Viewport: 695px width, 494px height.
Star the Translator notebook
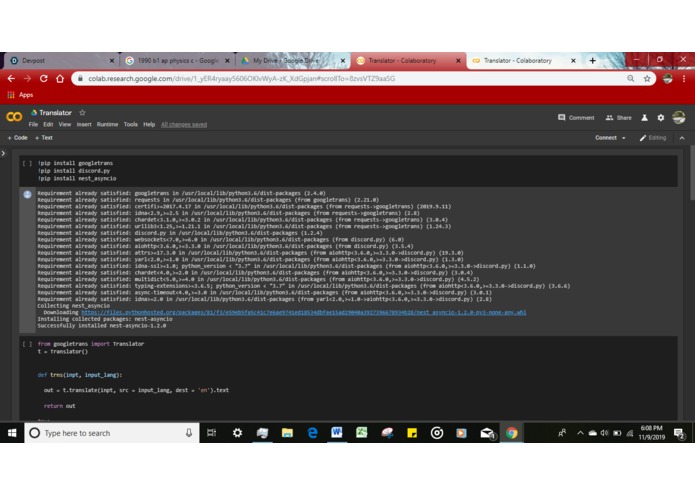(82, 113)
